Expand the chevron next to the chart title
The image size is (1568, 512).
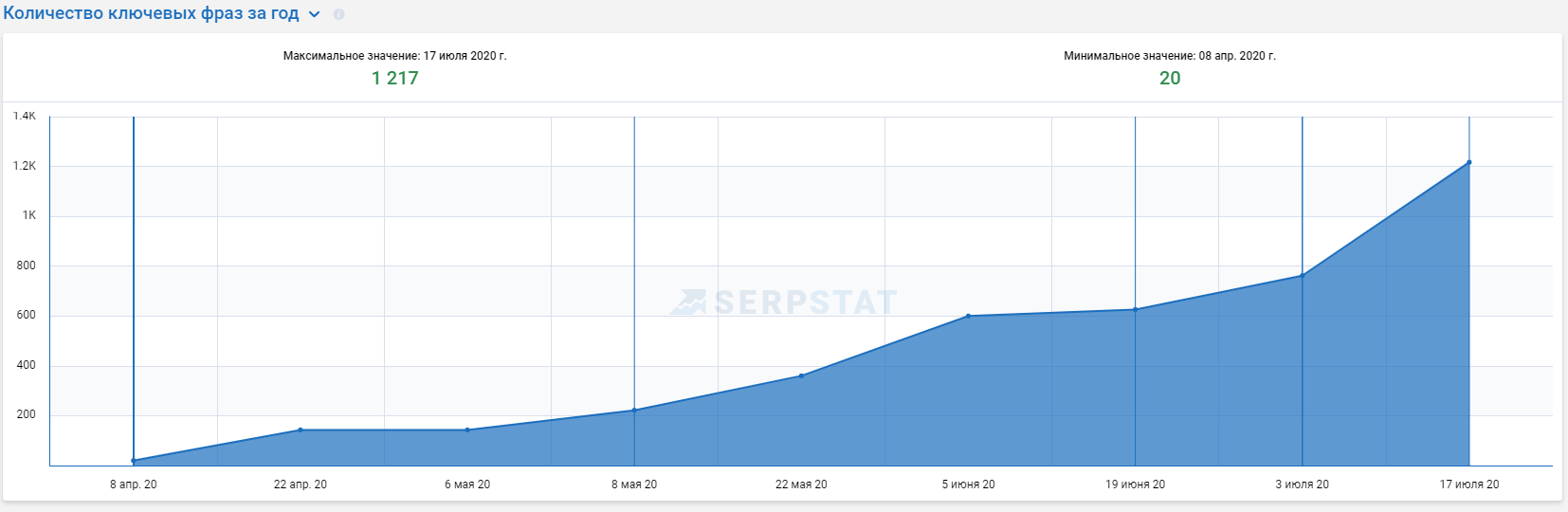pos(315,14)
